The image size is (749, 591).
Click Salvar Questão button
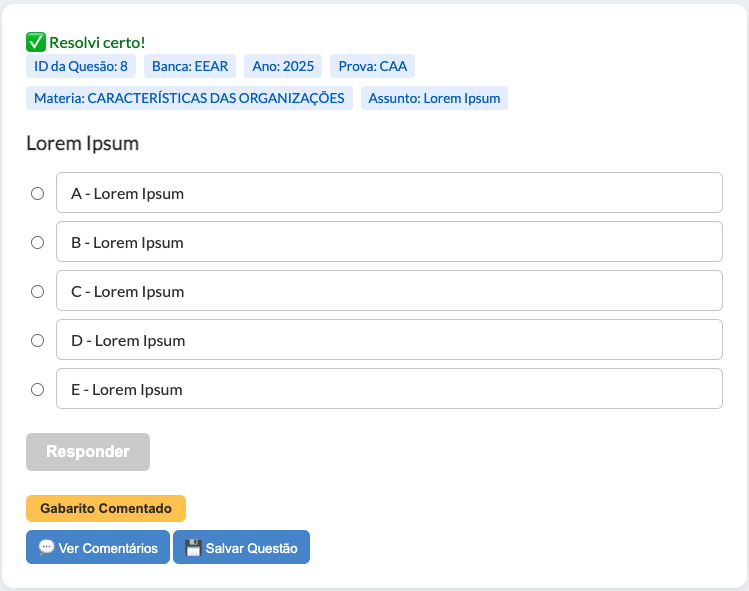pos(241,548)
